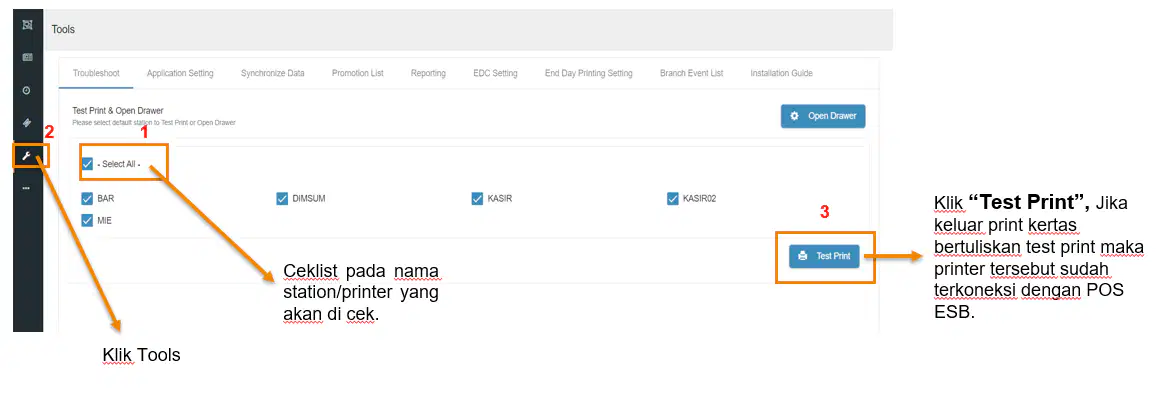Image resolution: width=1165 pixels, height=396 pixels.
Task: Click the KASIR02 station label
Action: click(x=699, y=198)
